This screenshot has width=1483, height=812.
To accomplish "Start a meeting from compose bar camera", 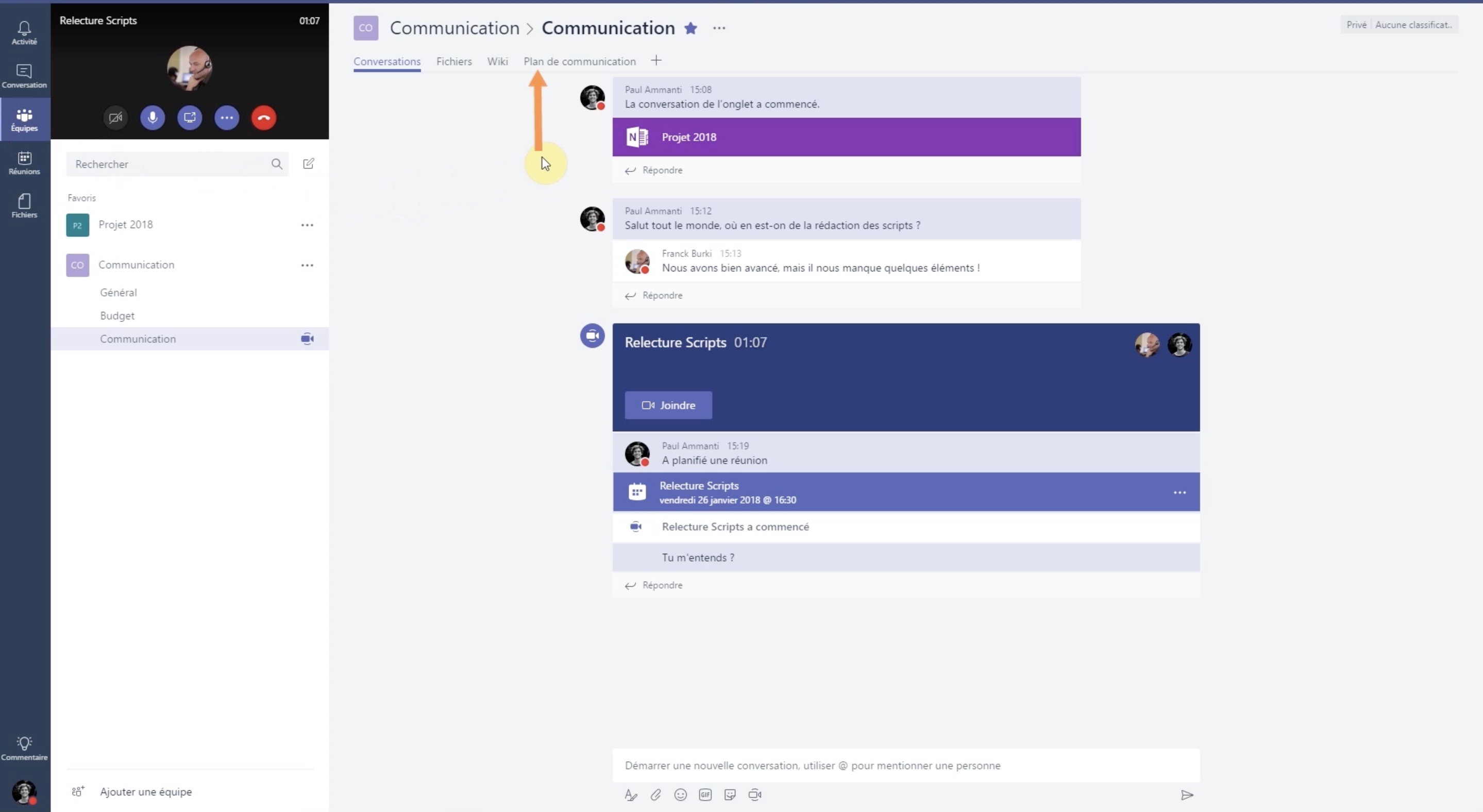I will 755,794.
